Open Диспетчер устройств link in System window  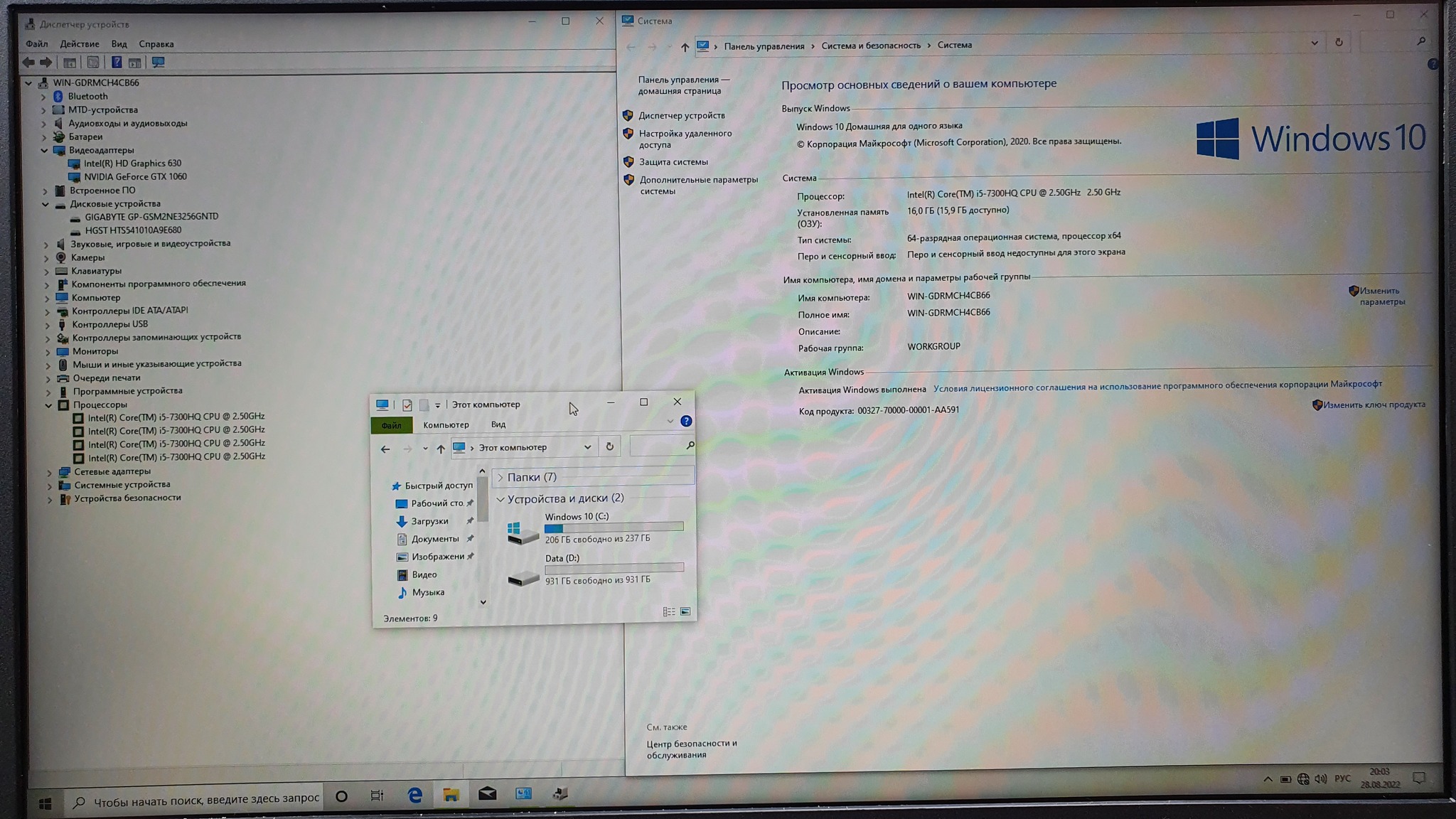point(681,116)
